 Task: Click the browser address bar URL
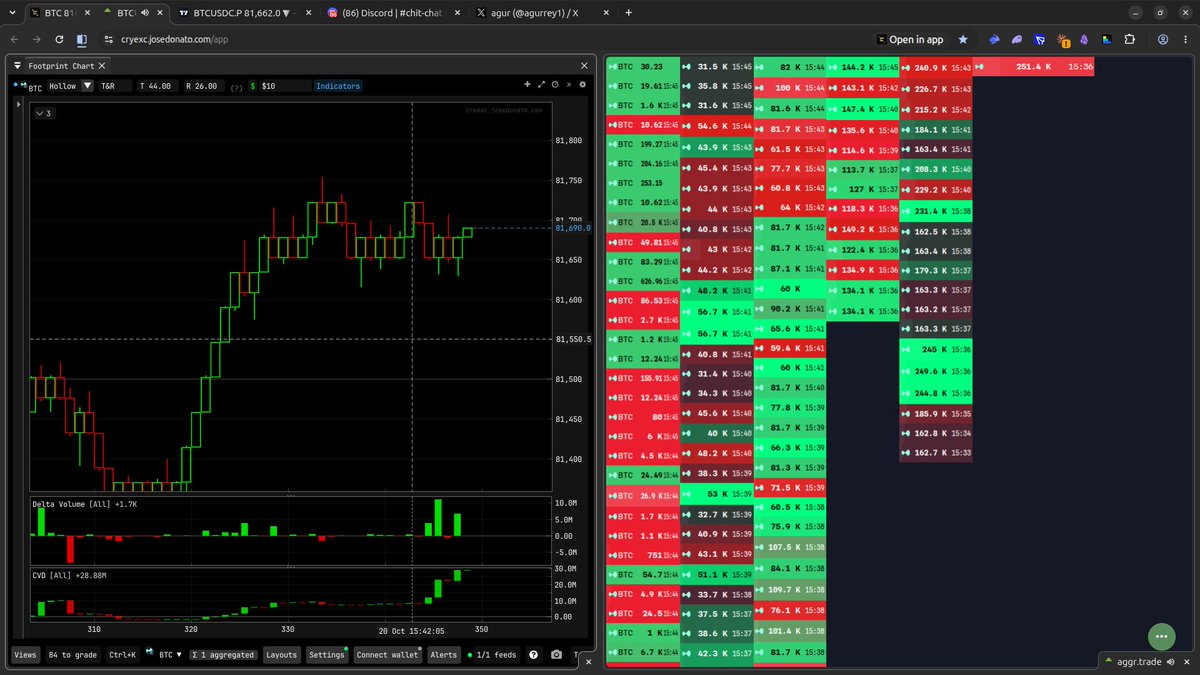[176, 39]
